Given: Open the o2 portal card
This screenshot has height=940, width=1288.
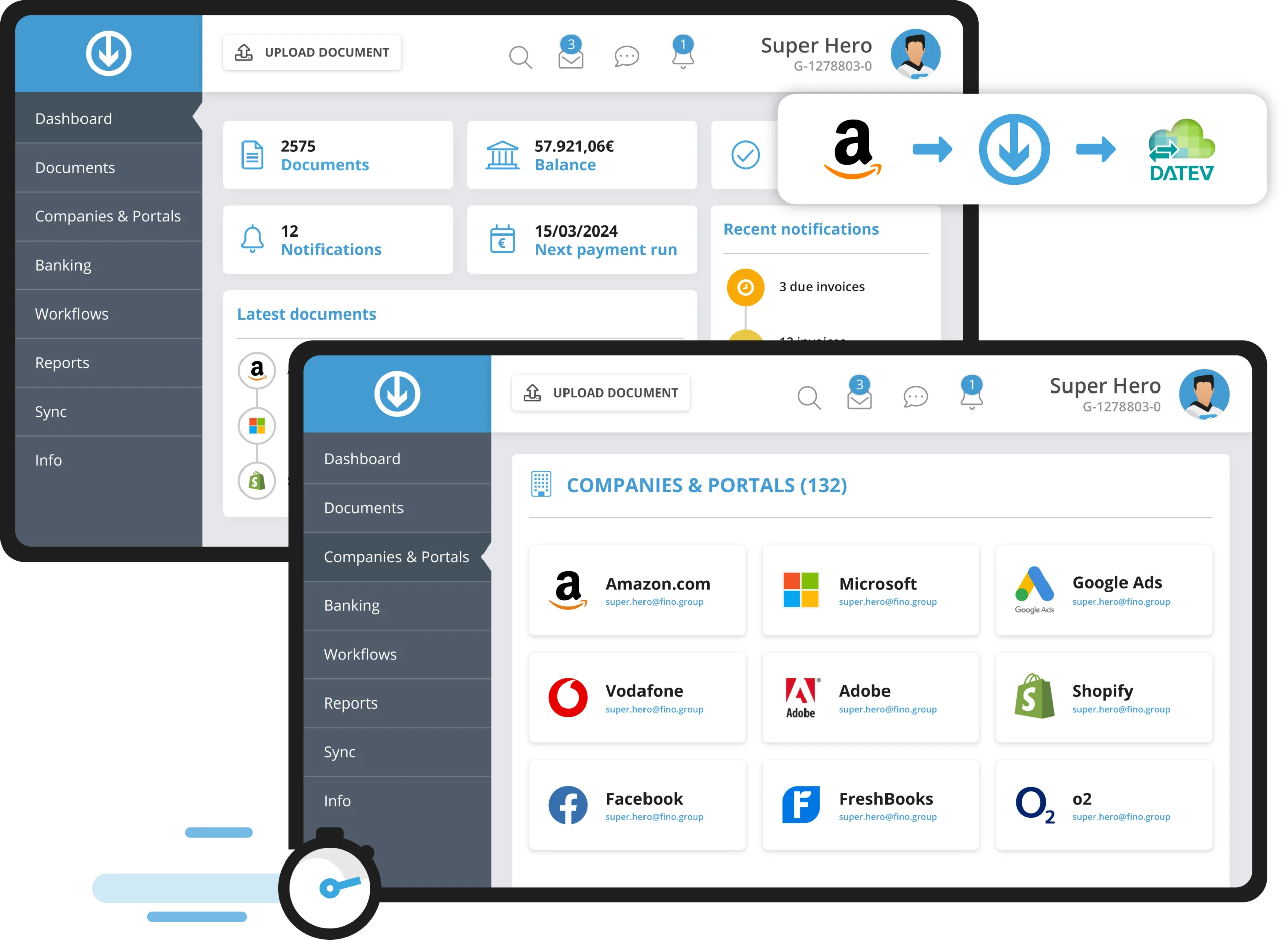Looking at the screenshot, I should pos(1104,805).
